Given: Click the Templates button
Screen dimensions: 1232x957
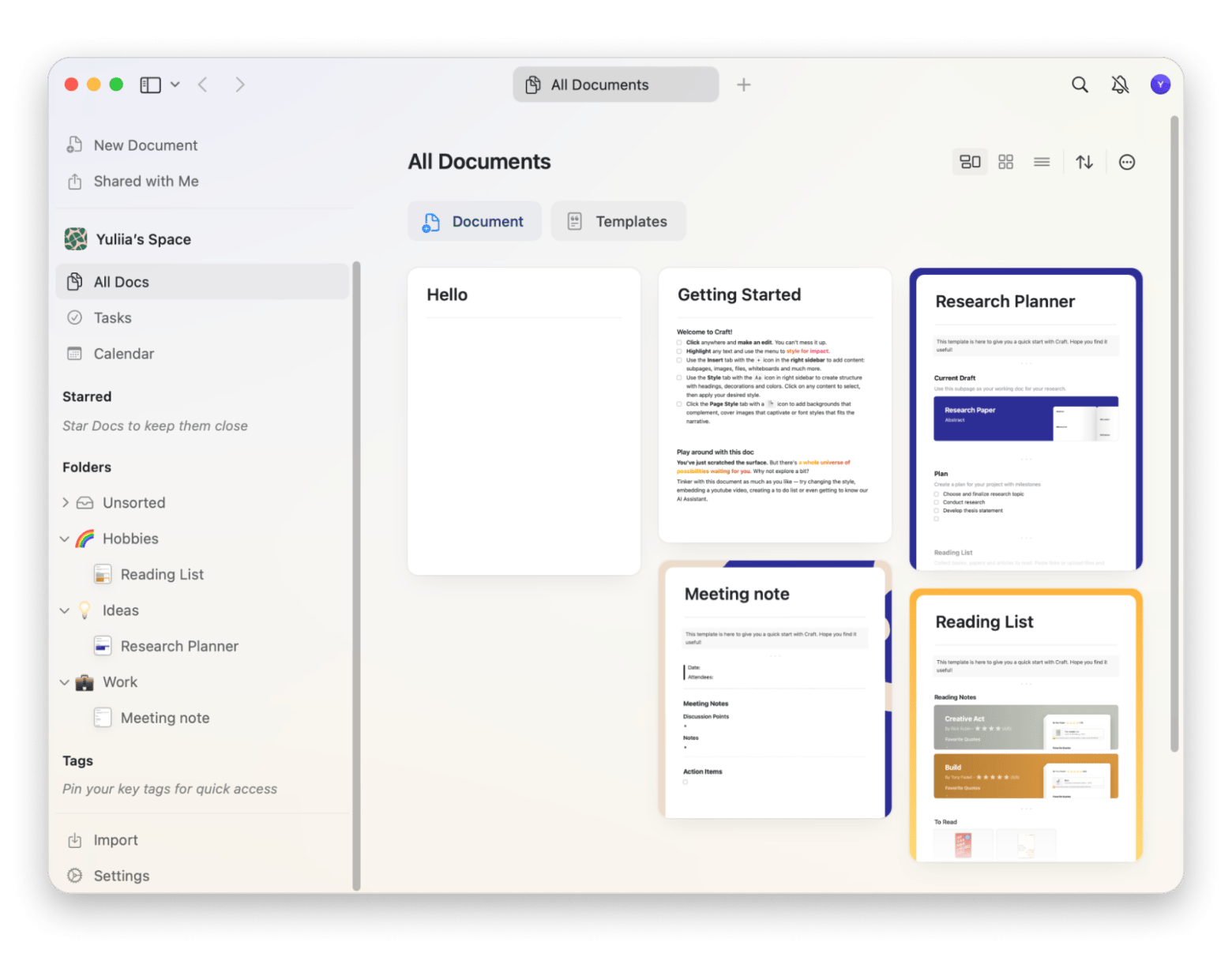Looking at the screenshot, I should click(x=618, y=221).
